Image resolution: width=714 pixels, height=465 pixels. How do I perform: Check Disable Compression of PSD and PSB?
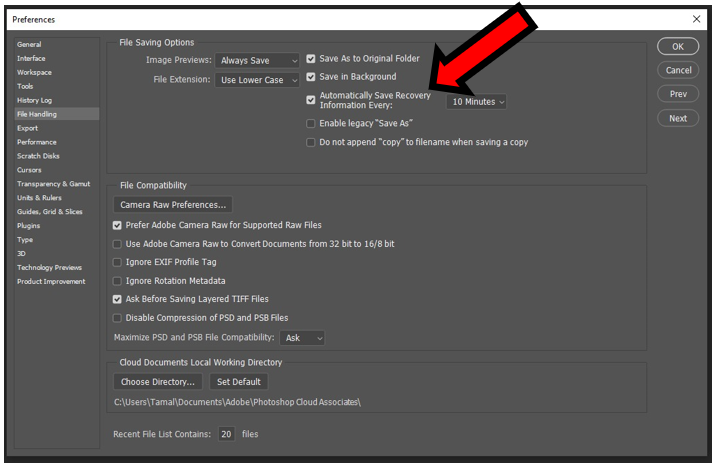(x=117, y=318)
